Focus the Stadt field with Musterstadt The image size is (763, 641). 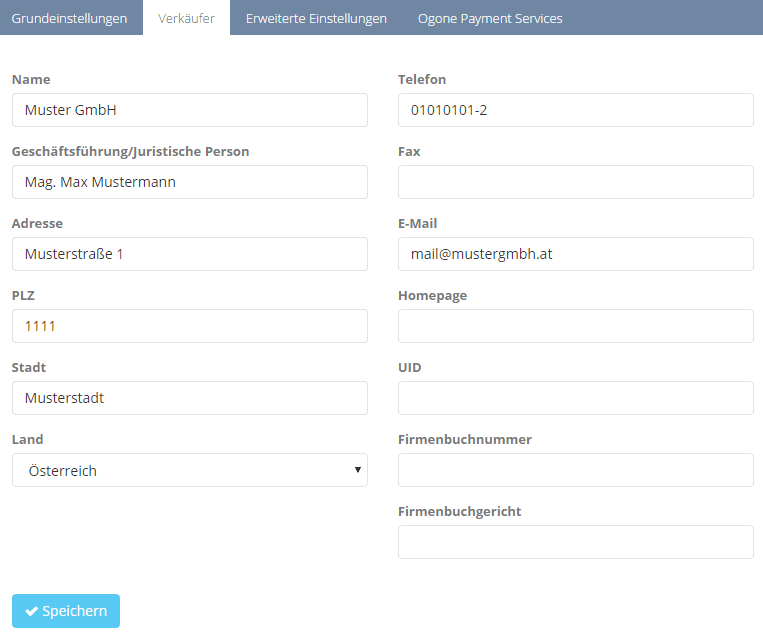[190, 398]
